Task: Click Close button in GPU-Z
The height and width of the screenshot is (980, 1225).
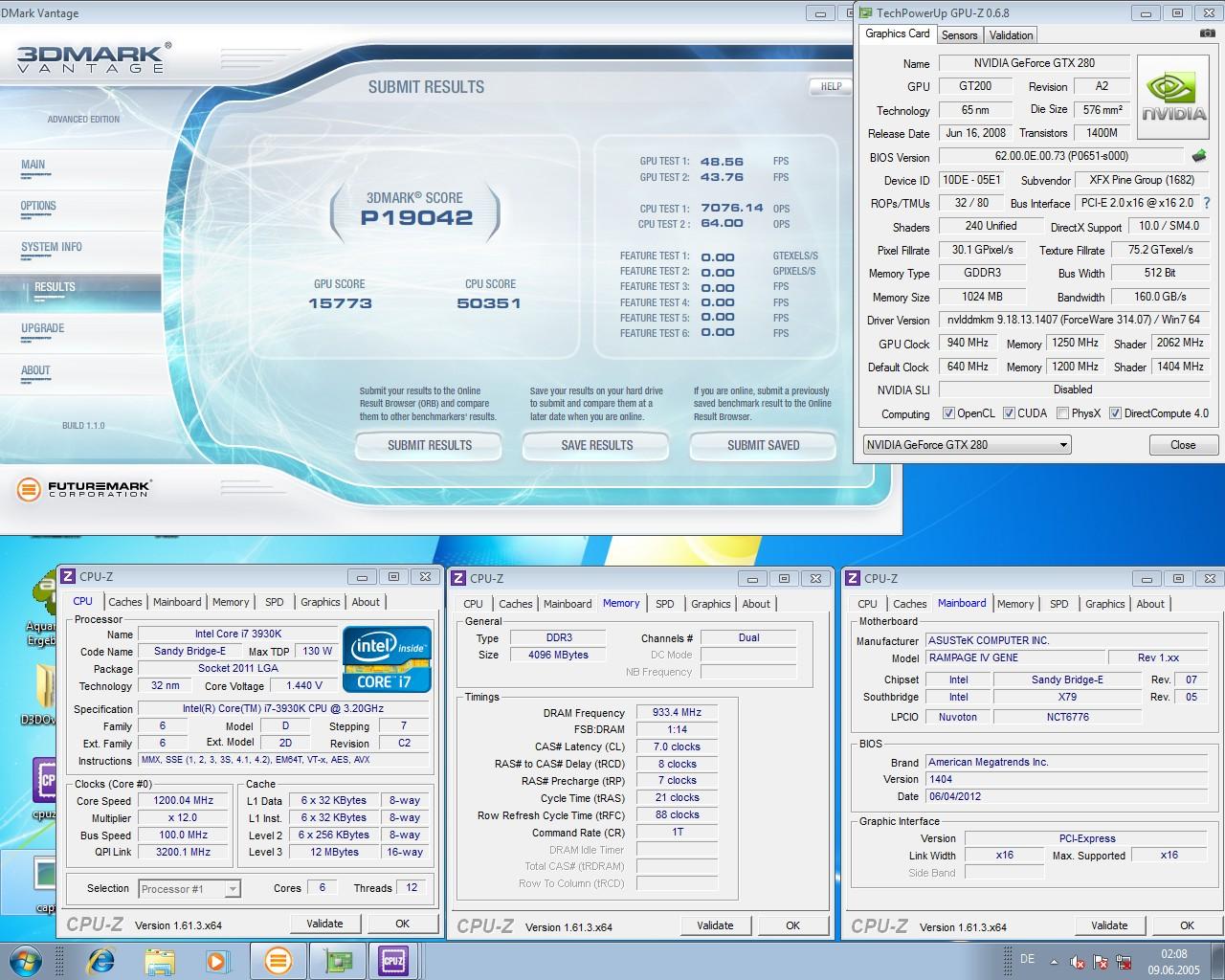Action: pos(1183,445)
